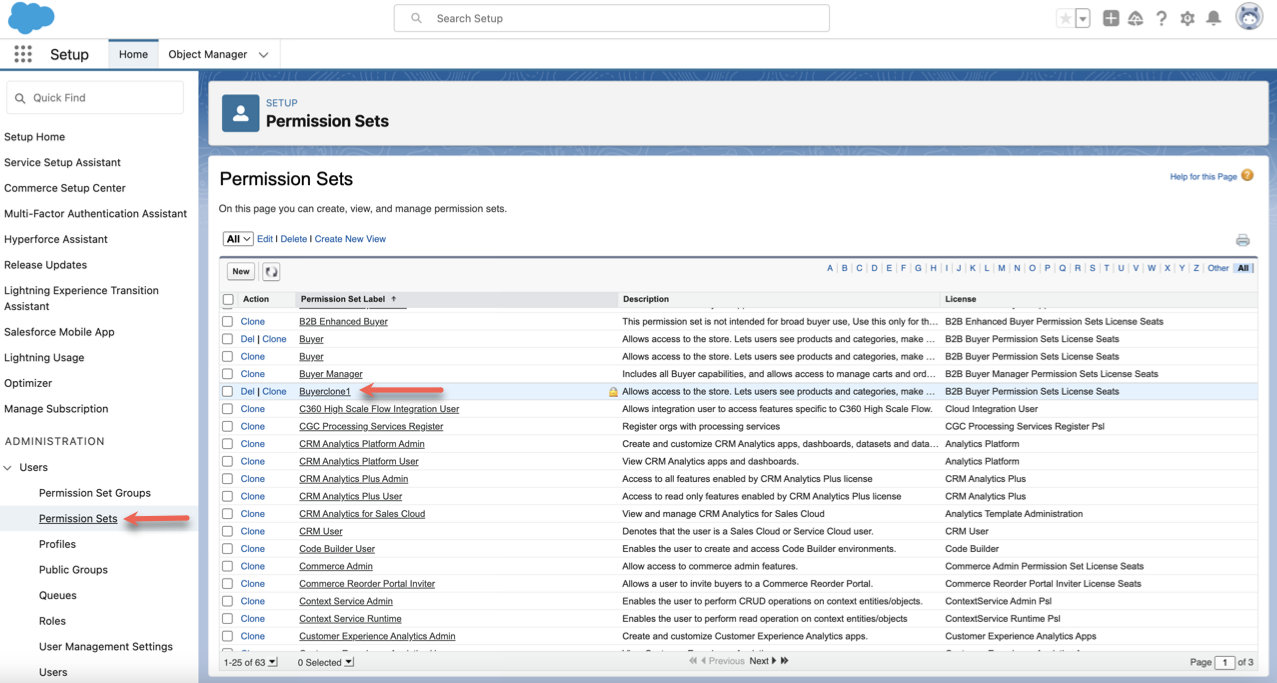Screen dimensions: 1277x683
Task: Click the refresh icon beside New
Action: [x=271, y=271]
